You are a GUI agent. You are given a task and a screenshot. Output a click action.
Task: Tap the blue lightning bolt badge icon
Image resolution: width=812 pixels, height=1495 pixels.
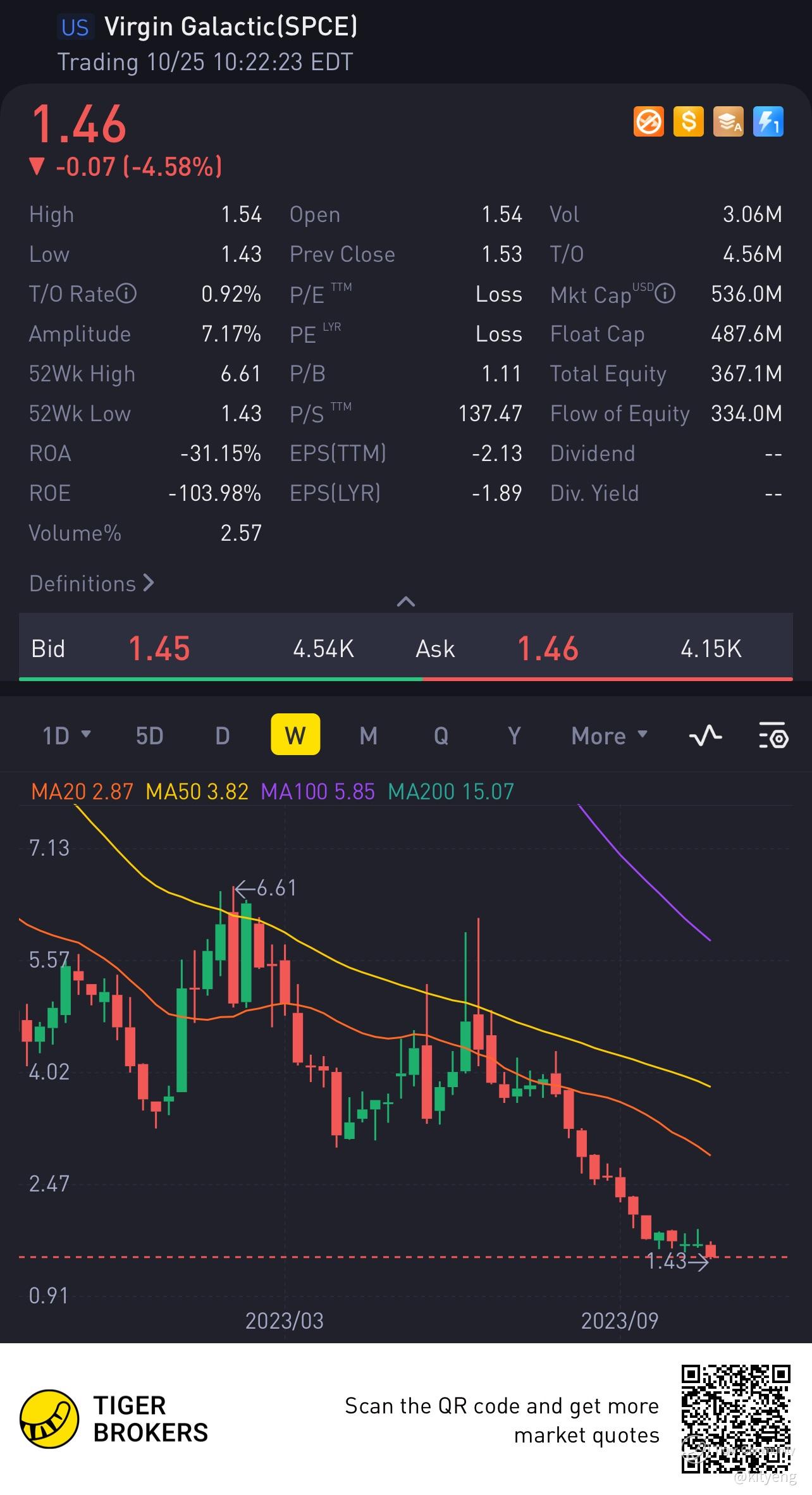768,121
